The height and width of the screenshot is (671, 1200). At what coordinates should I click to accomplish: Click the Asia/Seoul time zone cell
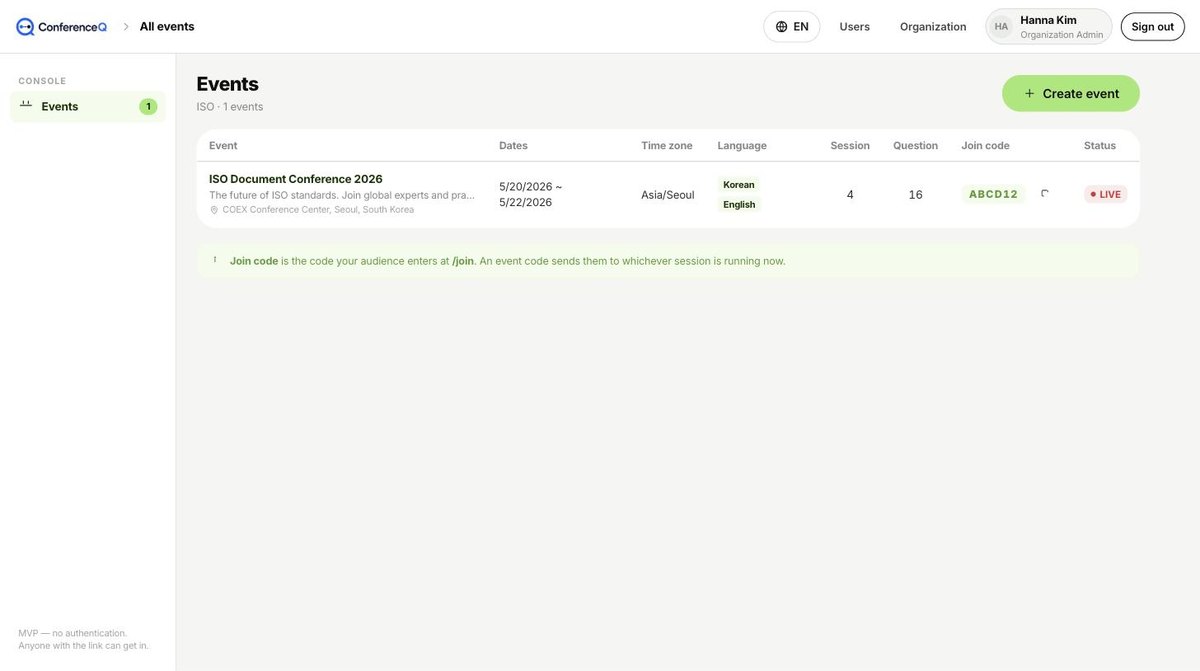pyautogui.click(x=668, y=195)
